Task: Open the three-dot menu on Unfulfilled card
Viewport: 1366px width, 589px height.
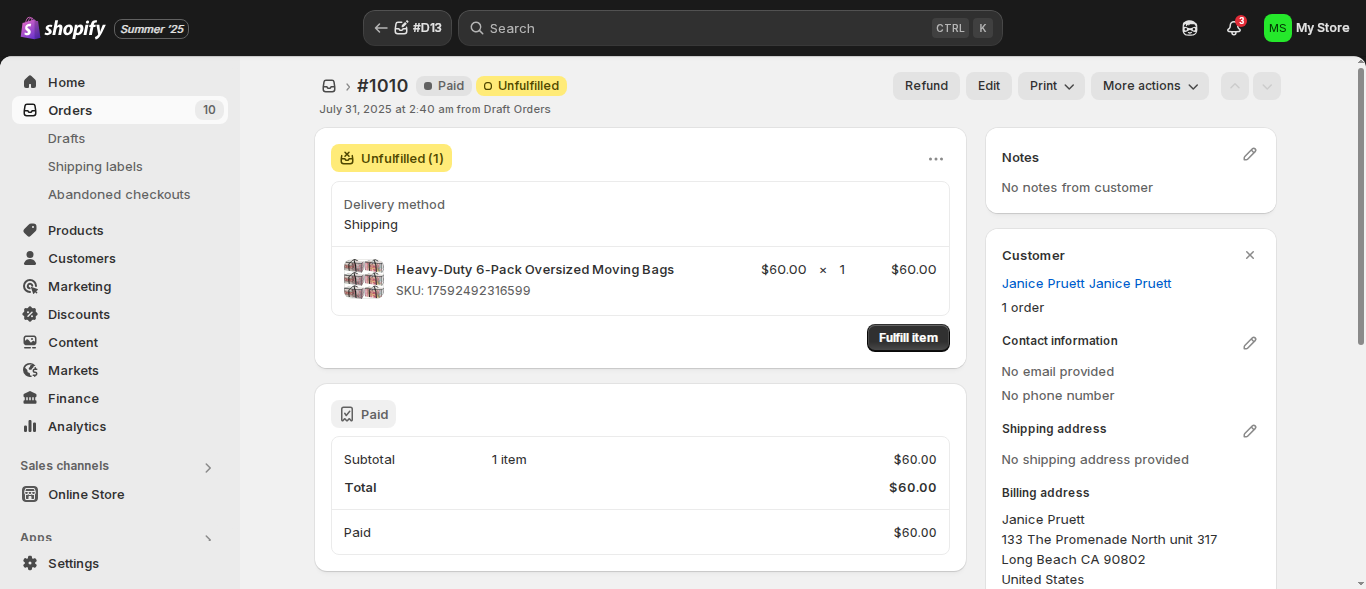Action: [x=936, y=158]
